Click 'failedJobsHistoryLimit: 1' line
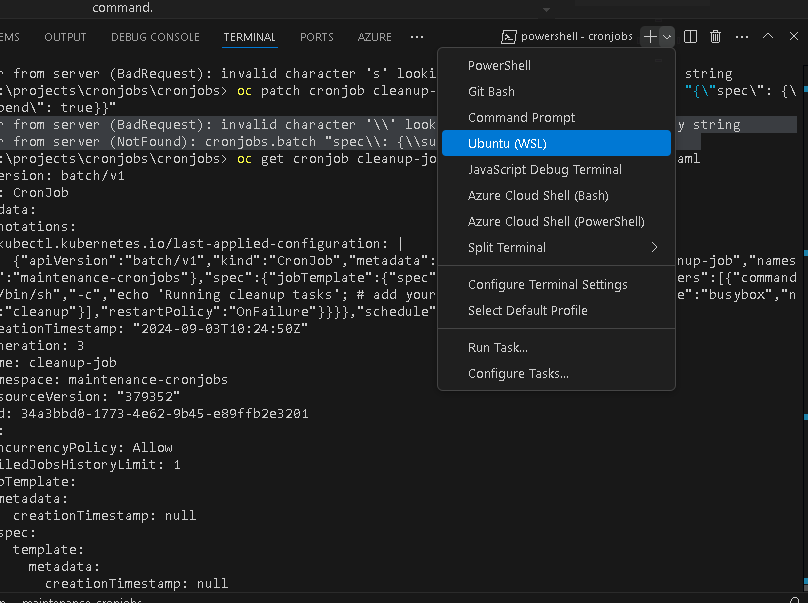 pos(90,464)
